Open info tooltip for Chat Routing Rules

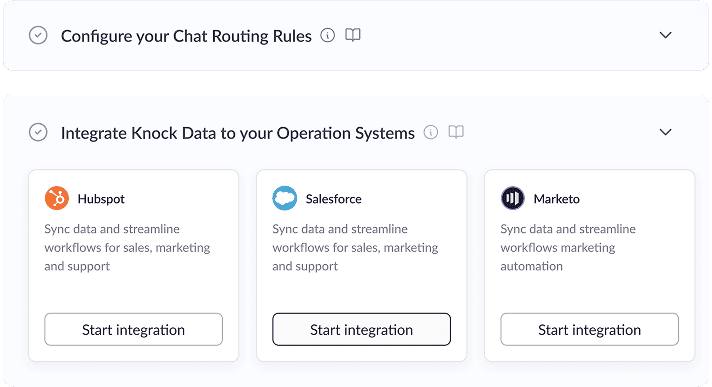pos(327,35)
